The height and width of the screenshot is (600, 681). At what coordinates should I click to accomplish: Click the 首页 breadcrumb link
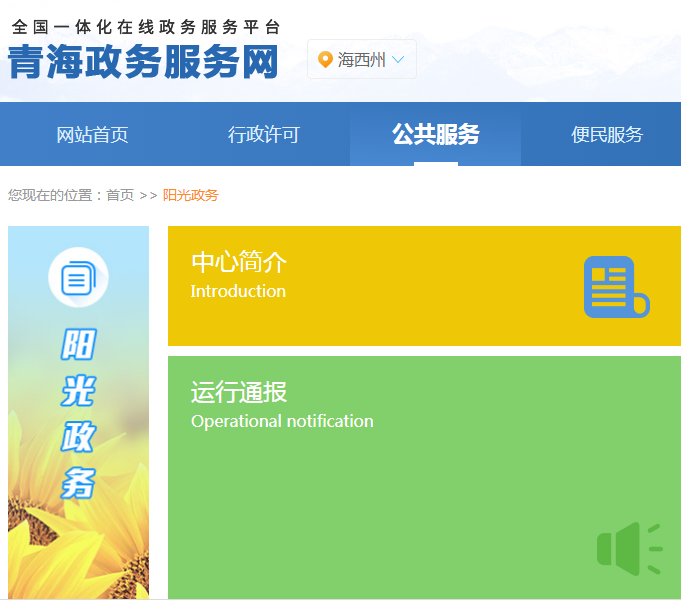[x=120, y=195]
